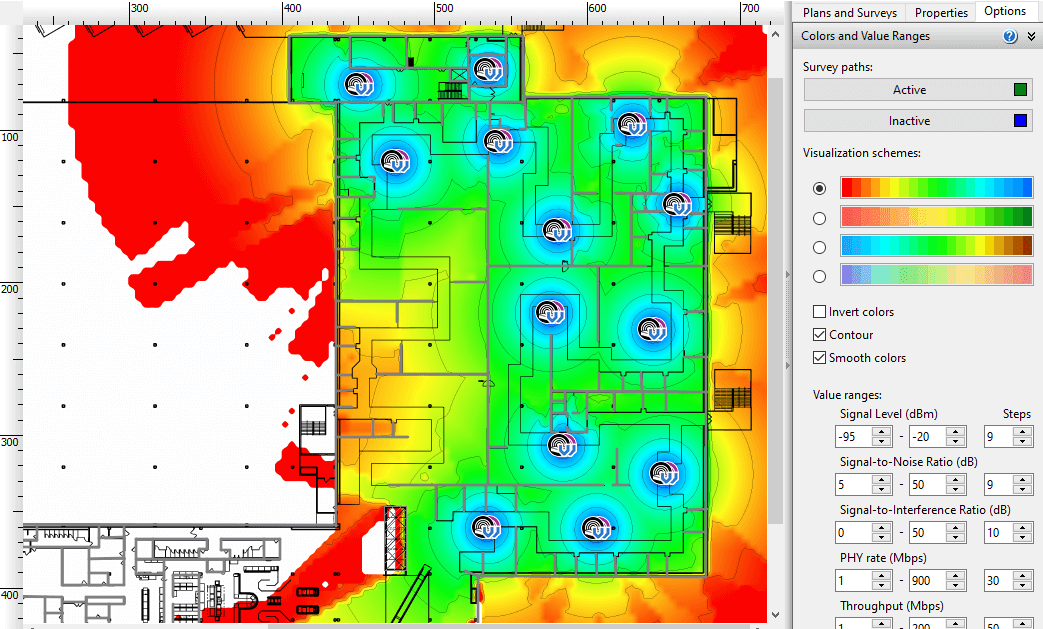Disable Smooth colors checkbox

820,358
